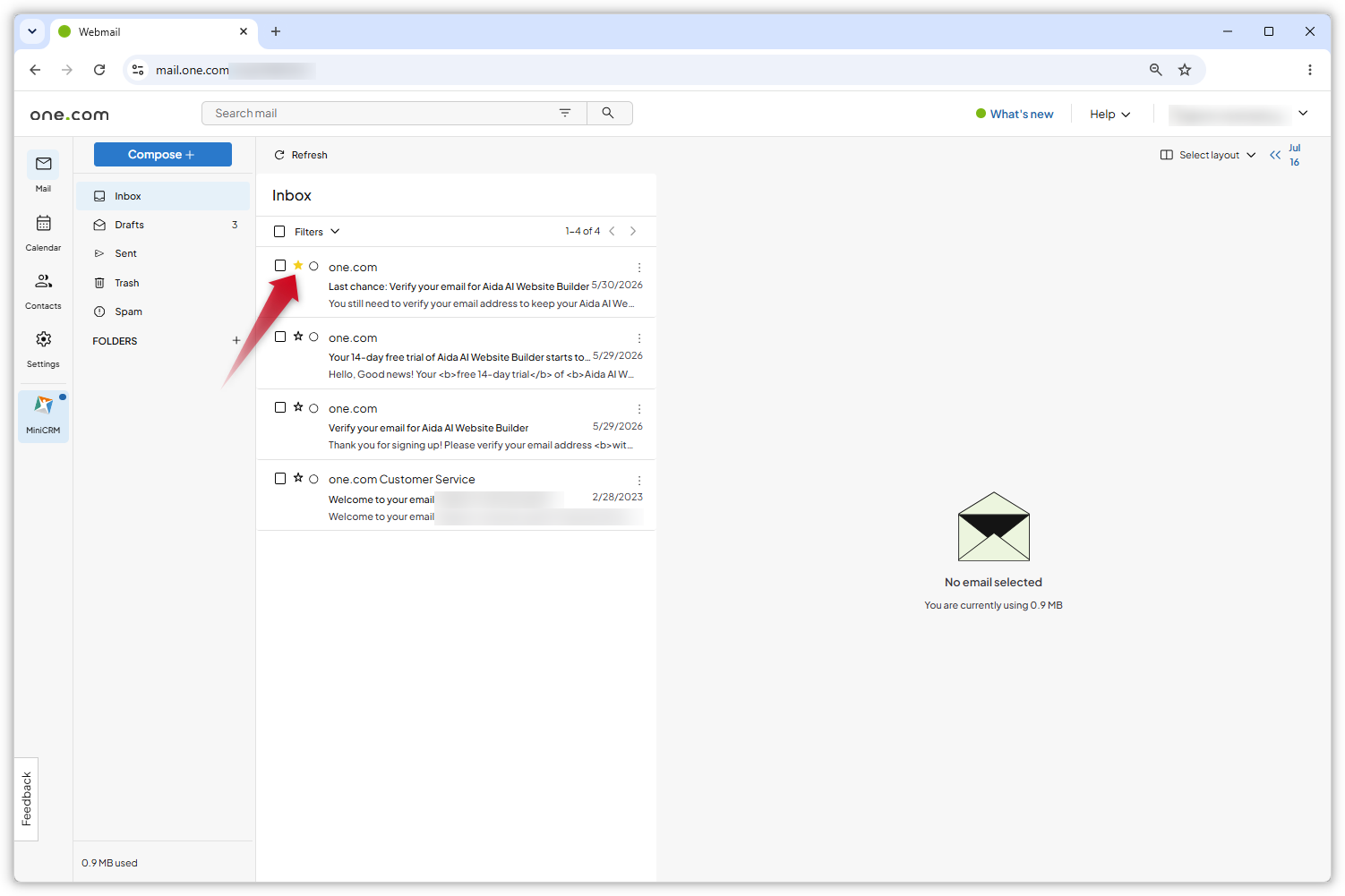This screenshot has width=1345, height=896.
Task: Open the Settings gear in sidebar
Action: point(43,348)
